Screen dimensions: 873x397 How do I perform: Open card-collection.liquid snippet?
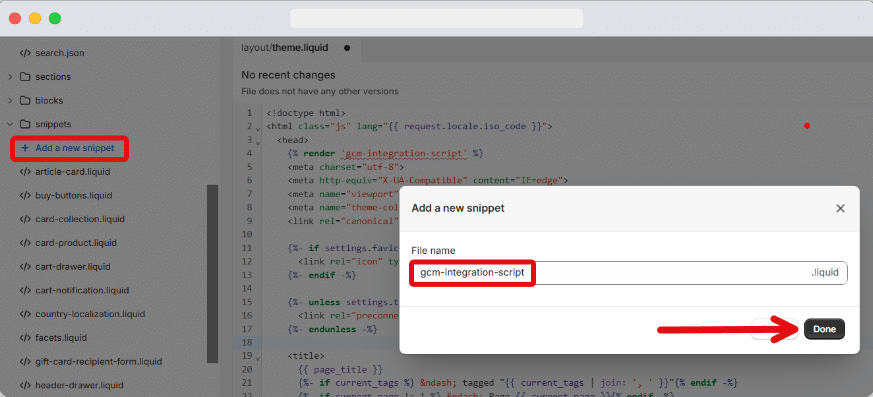[80, 219]
